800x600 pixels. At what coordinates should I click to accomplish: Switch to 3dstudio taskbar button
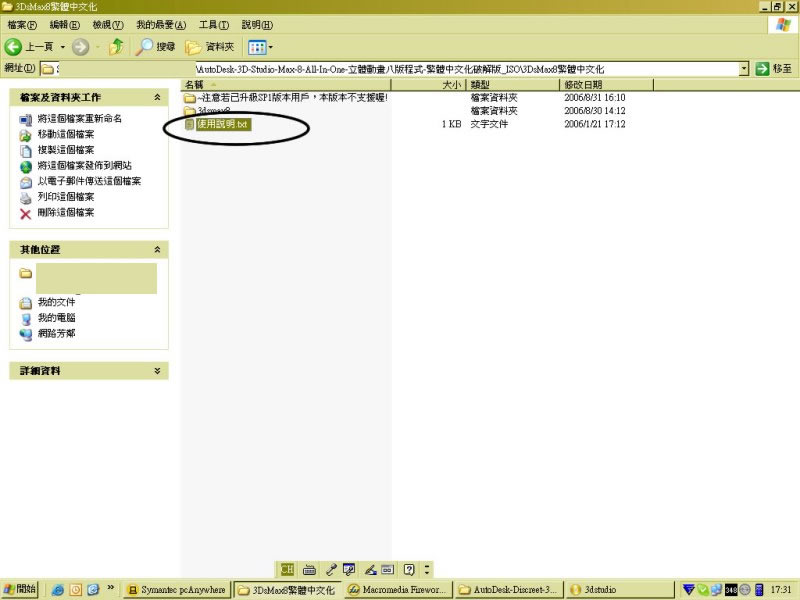[619, 590]
